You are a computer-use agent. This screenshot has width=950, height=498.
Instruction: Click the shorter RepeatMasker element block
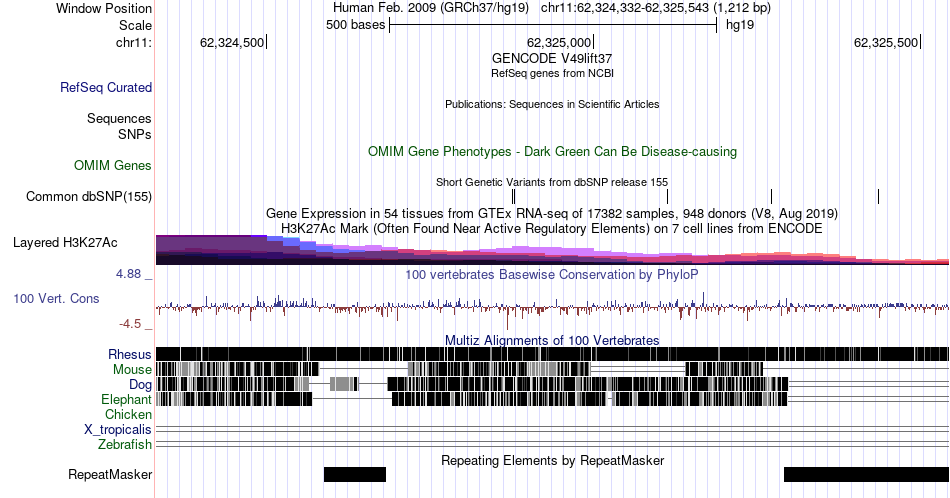tap(354, 474)
